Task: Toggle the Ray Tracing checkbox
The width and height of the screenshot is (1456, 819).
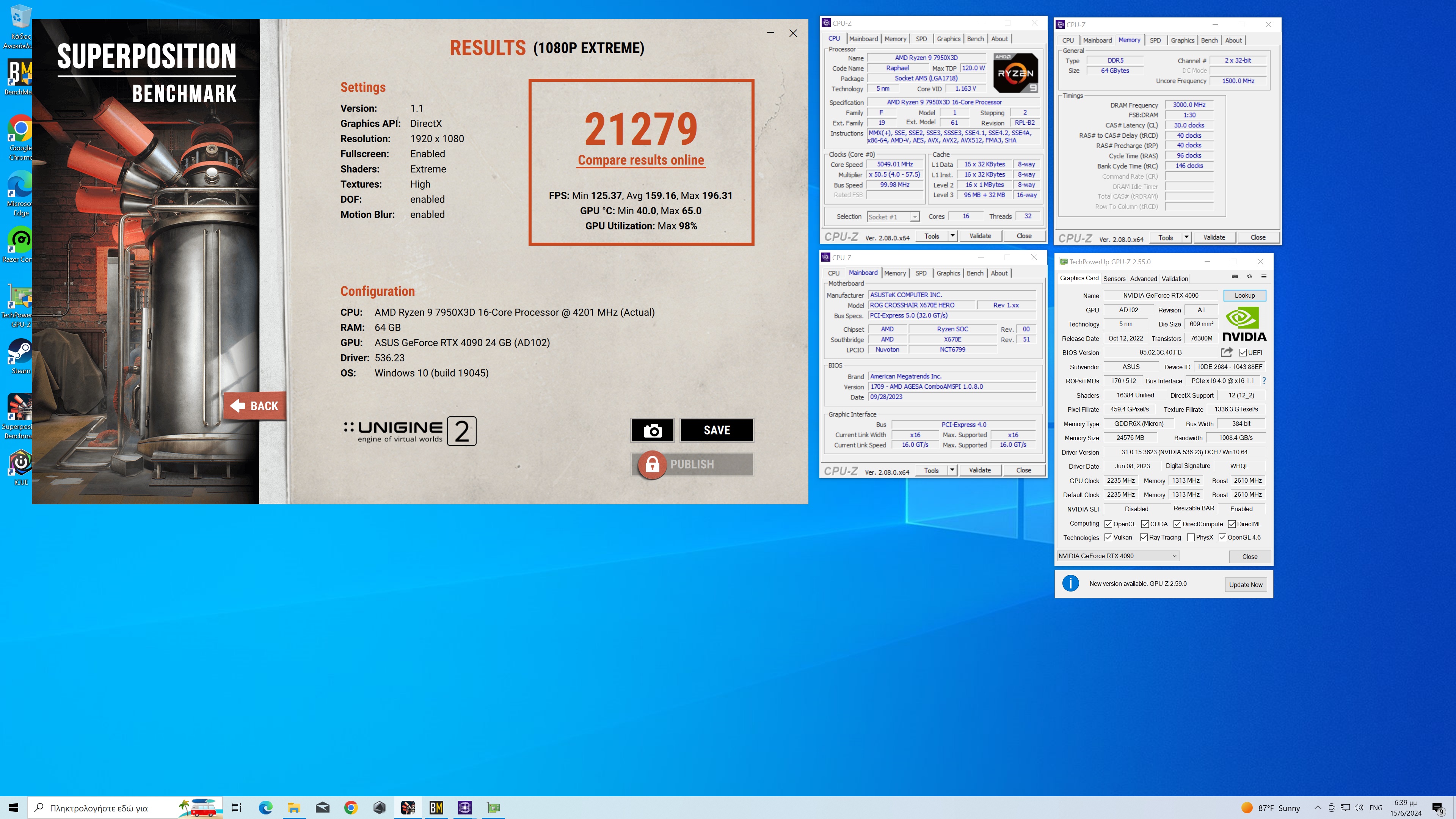Action: 1144,538
